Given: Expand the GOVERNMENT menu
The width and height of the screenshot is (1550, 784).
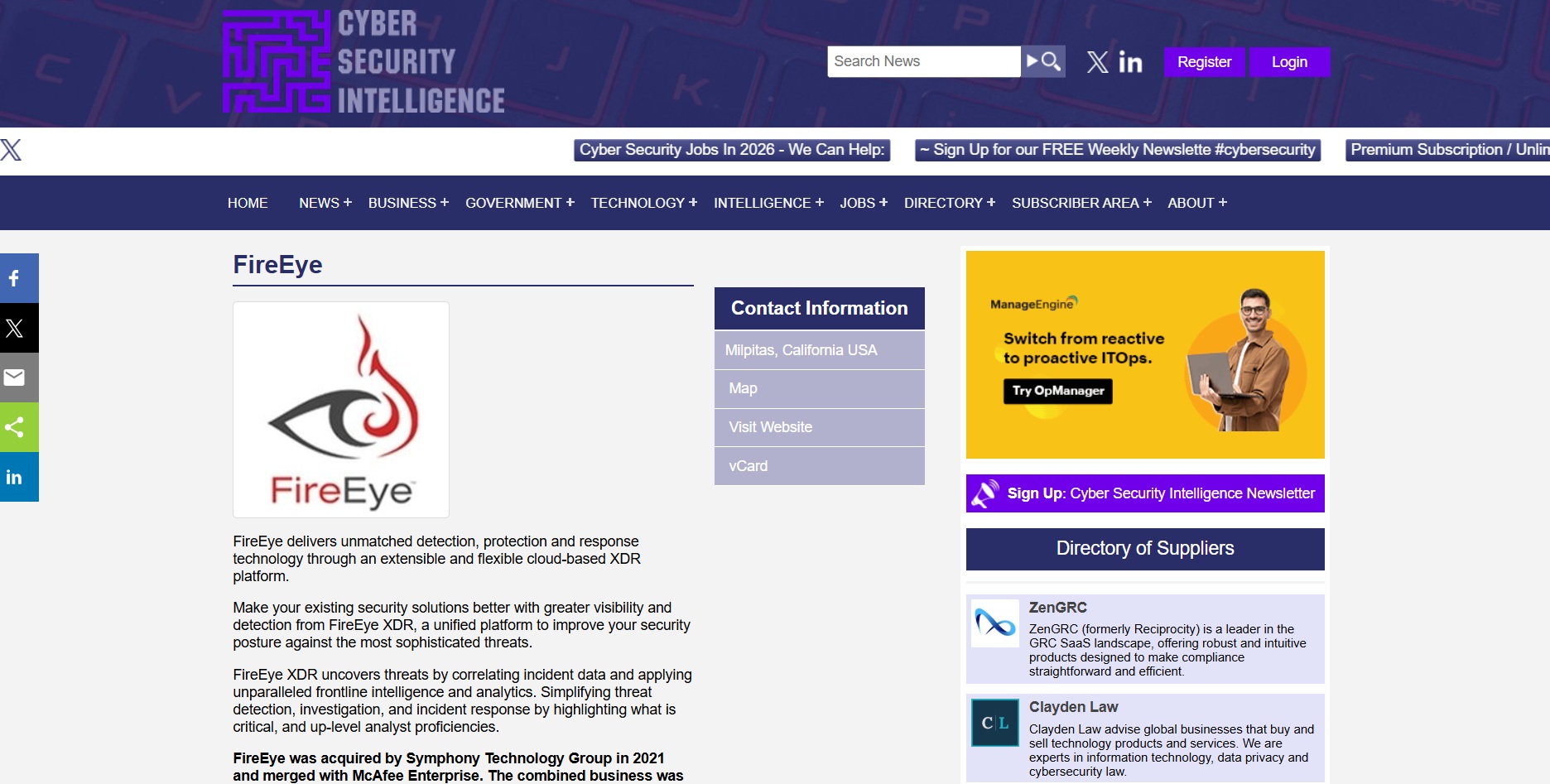Looking at the screenshot, I should click(x=520, y=203).
